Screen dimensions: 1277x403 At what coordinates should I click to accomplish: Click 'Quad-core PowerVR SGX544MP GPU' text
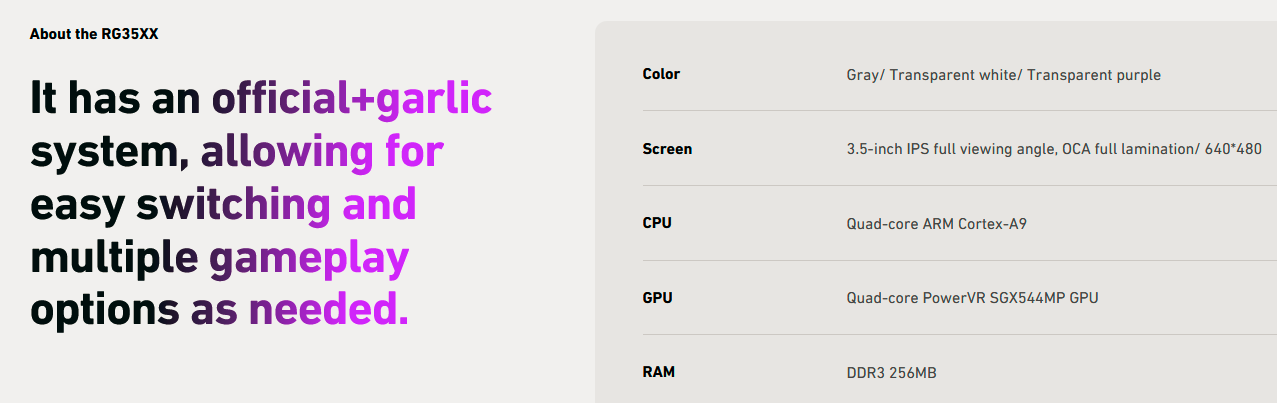click(972, 298)
